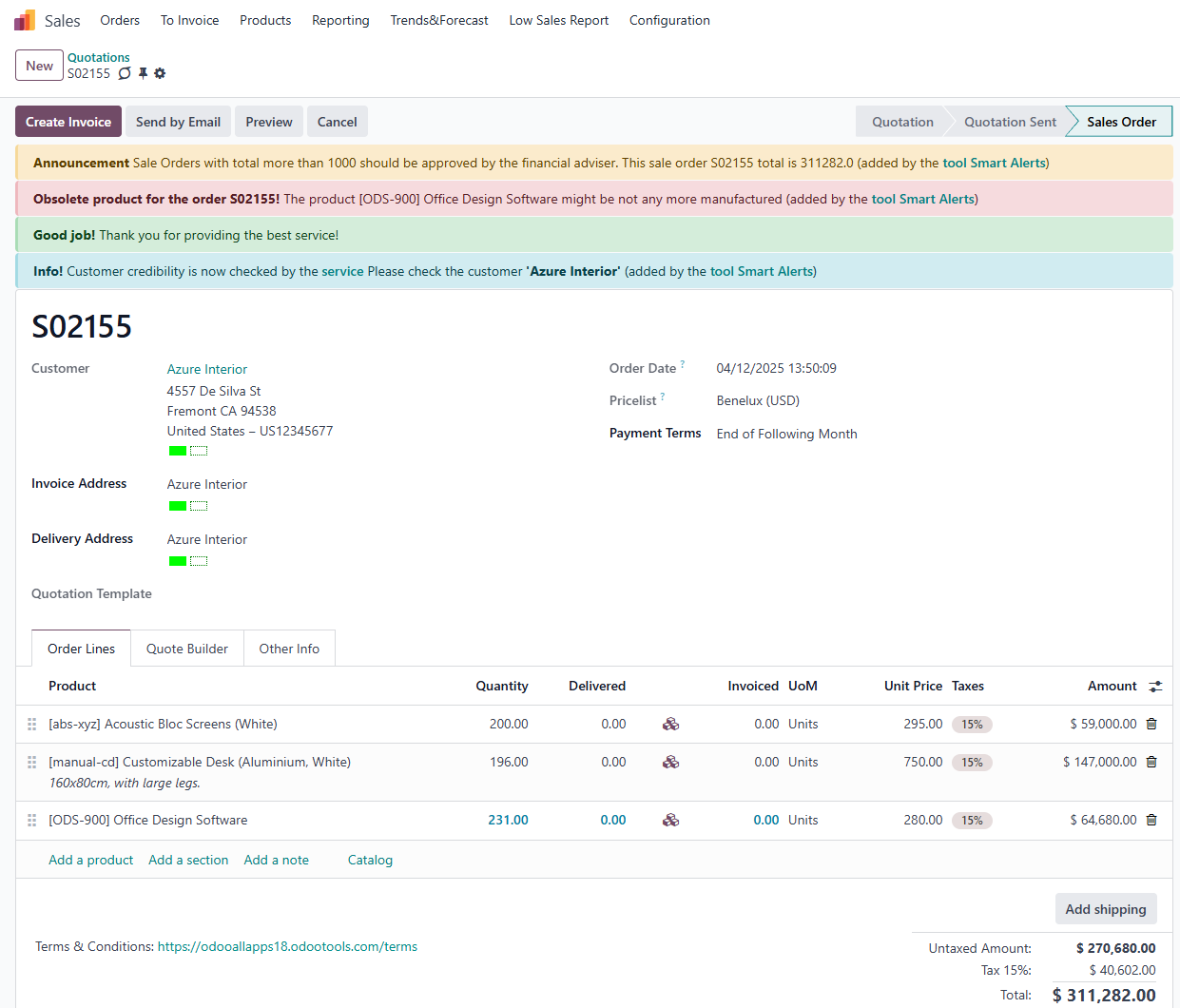This screenshot has height=1008, width=1180.
Task: Open the Orders menu
Action: [x=120, y=20]
